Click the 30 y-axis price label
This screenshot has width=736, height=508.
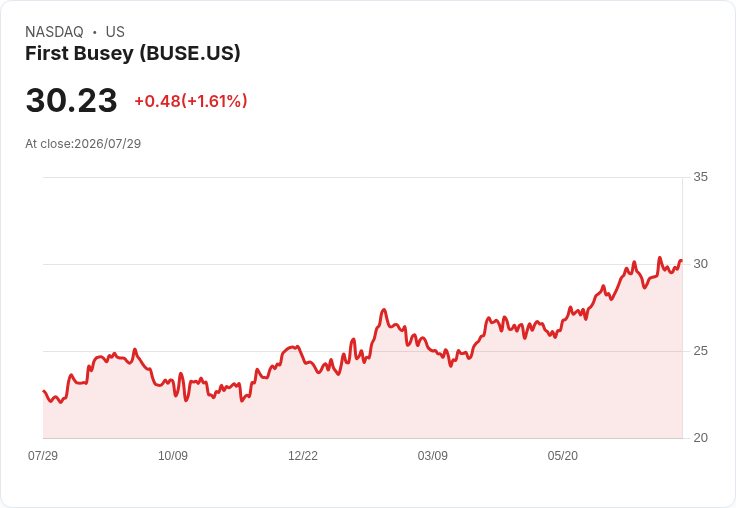click(700, 264)
